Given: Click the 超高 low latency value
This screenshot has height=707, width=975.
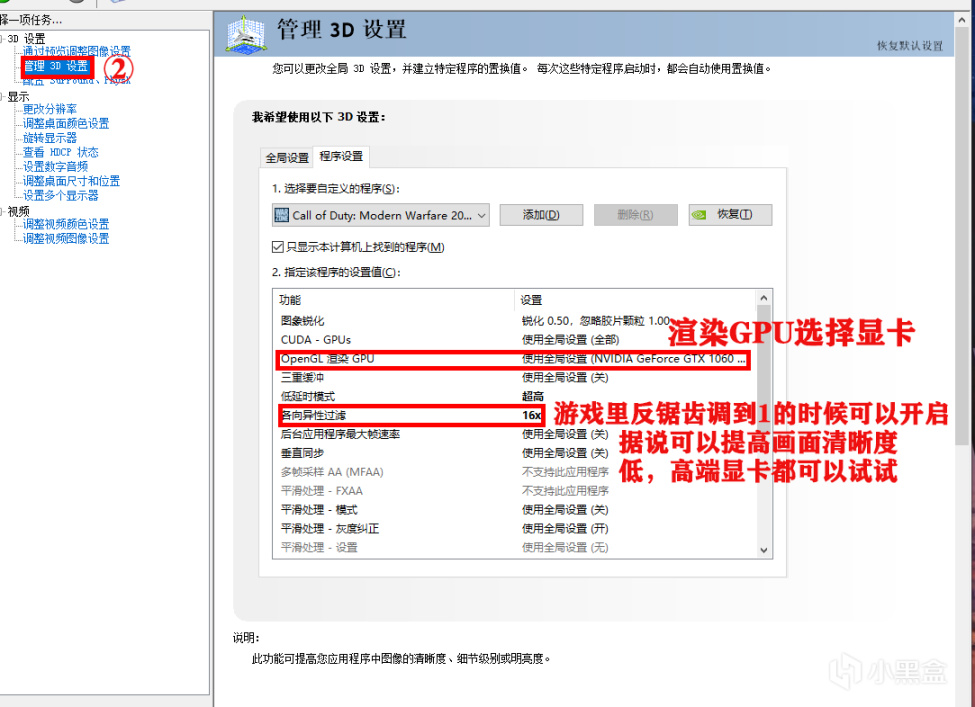Looking at the screenshot, I should tap(532, 396).
